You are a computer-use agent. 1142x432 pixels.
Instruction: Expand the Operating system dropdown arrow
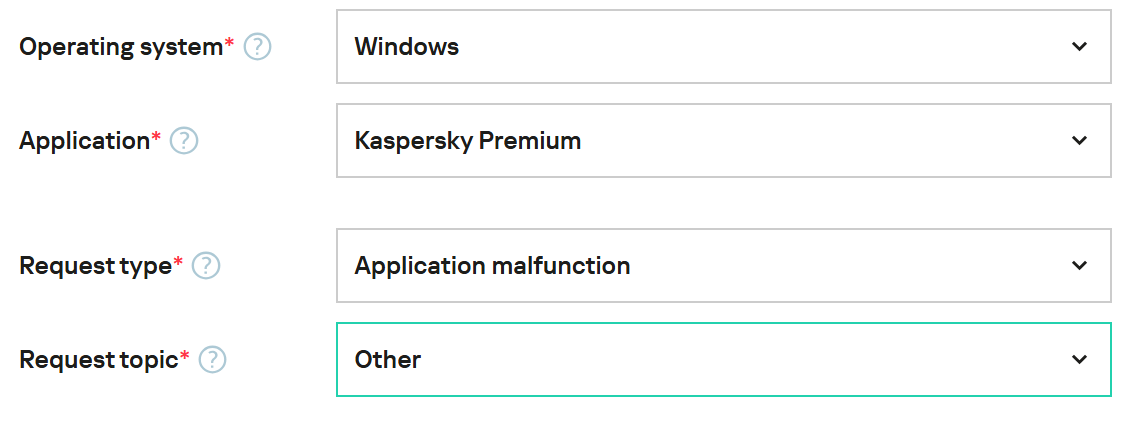[1079, 47]
